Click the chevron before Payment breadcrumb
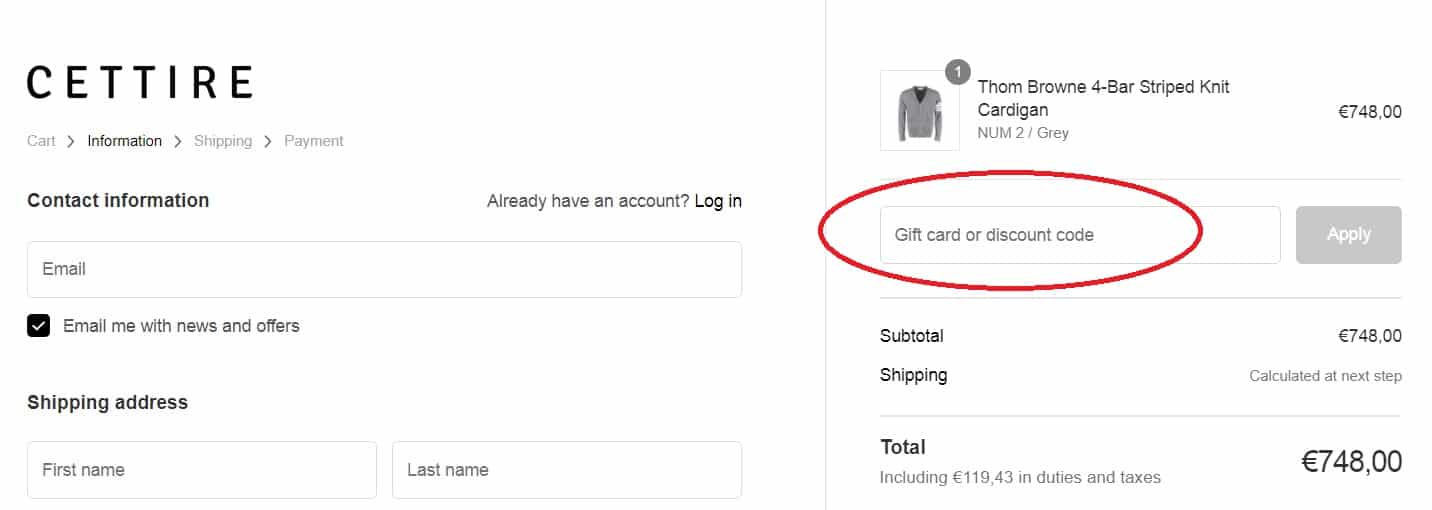 pos(268,141)
